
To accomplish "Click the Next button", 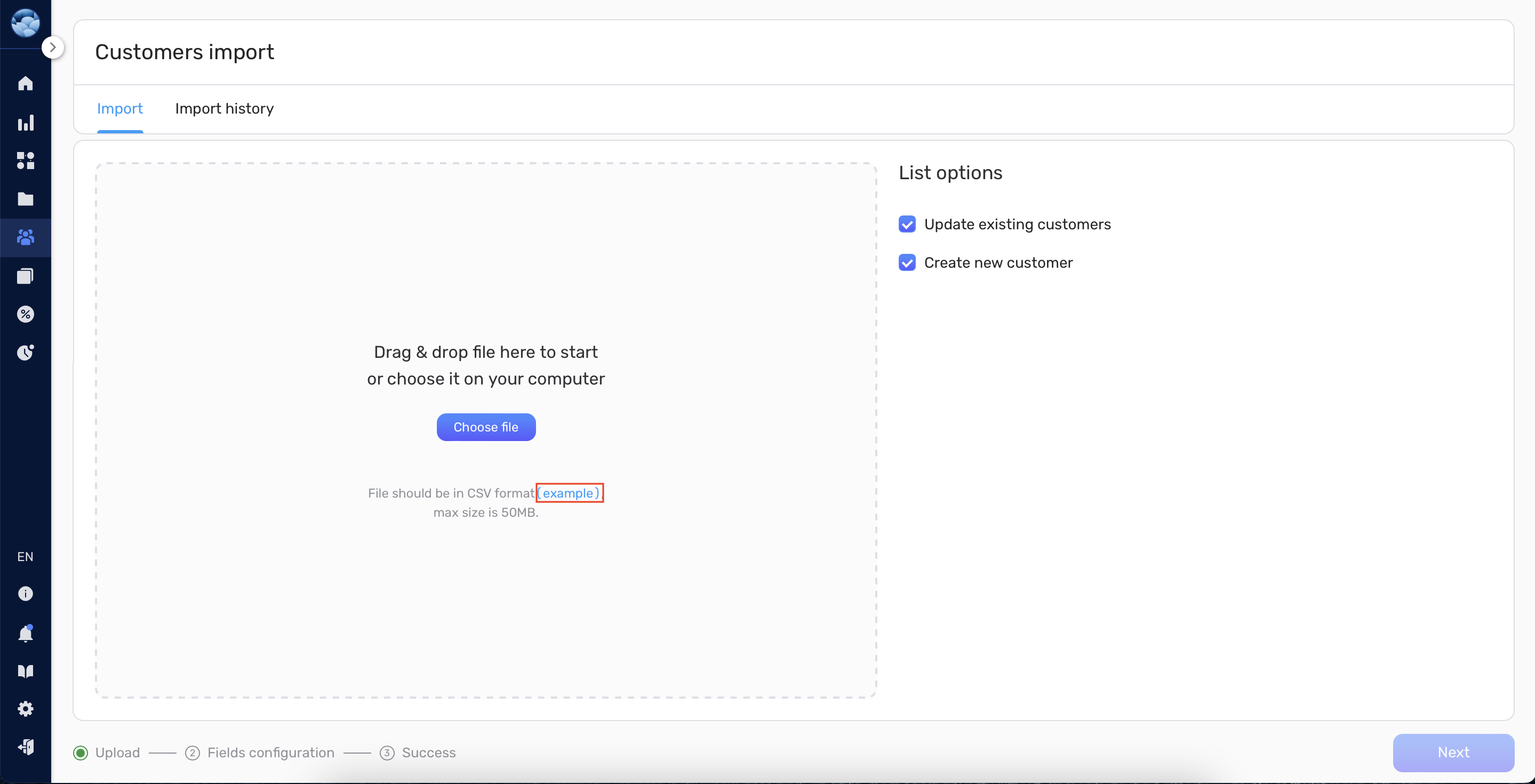I will (1453, 753).
